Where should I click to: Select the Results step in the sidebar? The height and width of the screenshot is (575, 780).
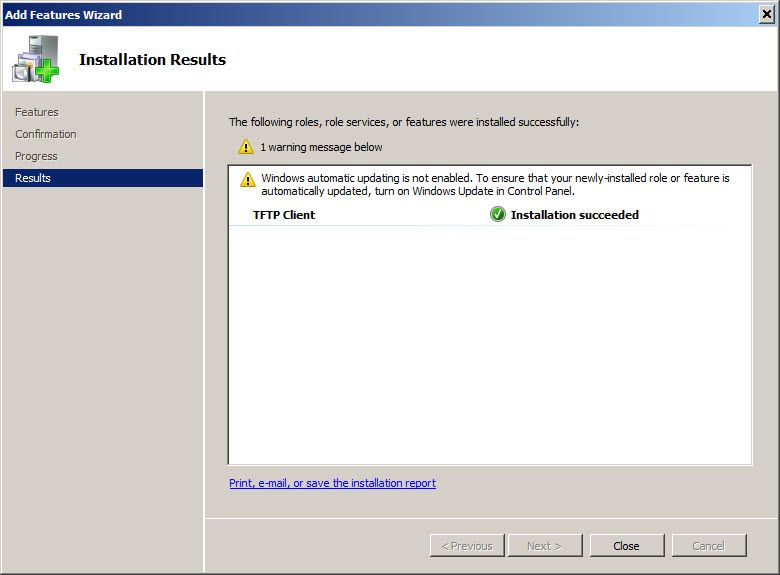click(103, 178)
